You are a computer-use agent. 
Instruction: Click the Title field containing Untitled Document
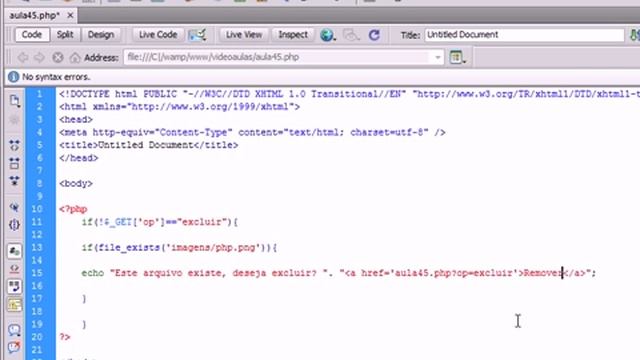(x=524, y=35)
